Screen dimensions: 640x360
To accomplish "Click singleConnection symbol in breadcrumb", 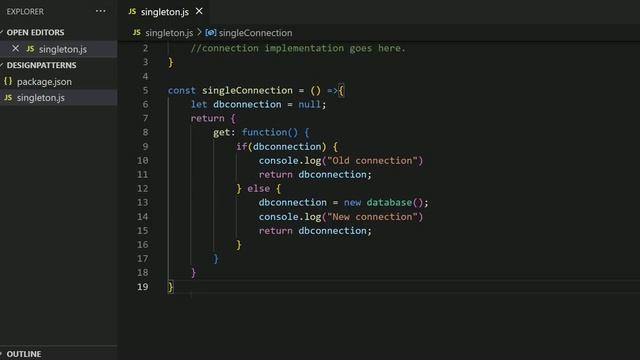I will pyautogui.click(x=256, y=33).
